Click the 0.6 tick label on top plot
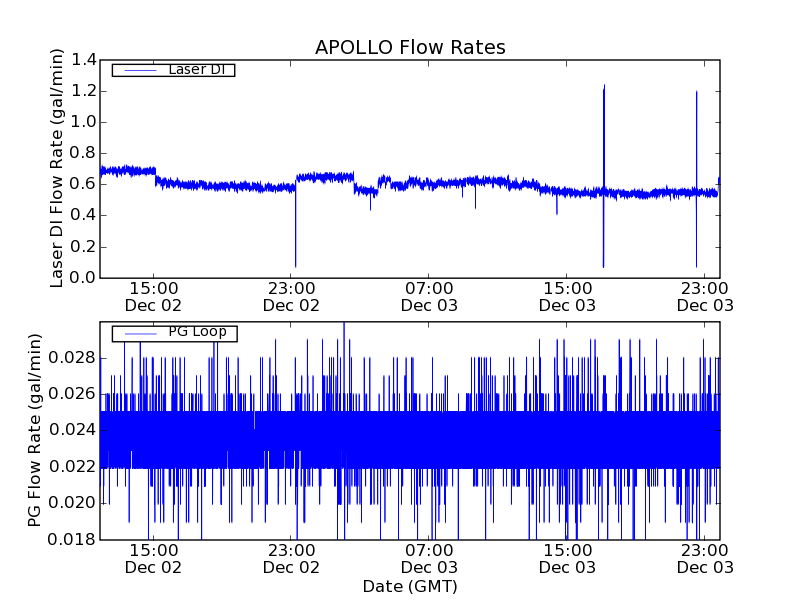The height and width of the screenshot is (600, 800). 84,185
